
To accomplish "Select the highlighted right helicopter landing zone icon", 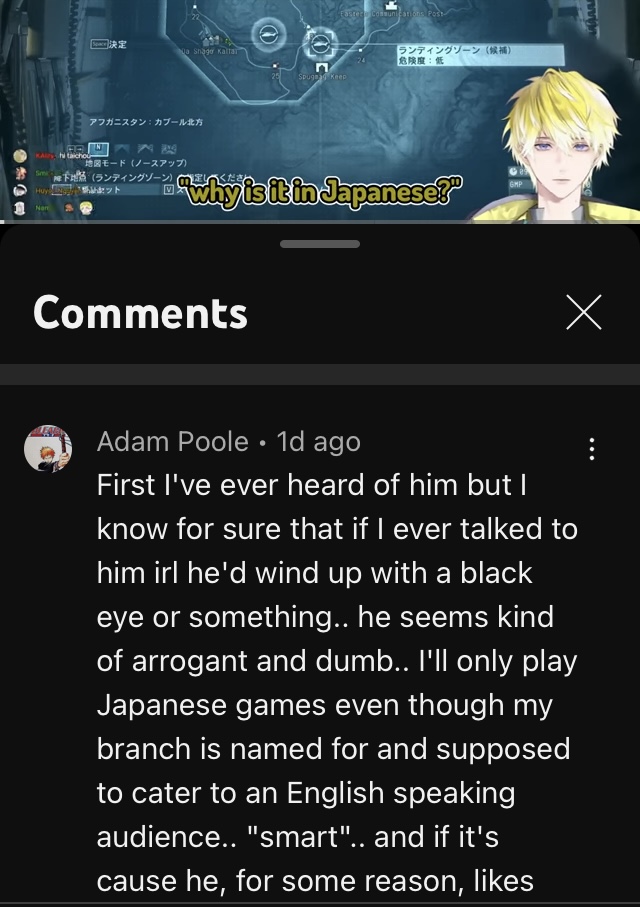I will pyautogui.click(x=320, y=43).
